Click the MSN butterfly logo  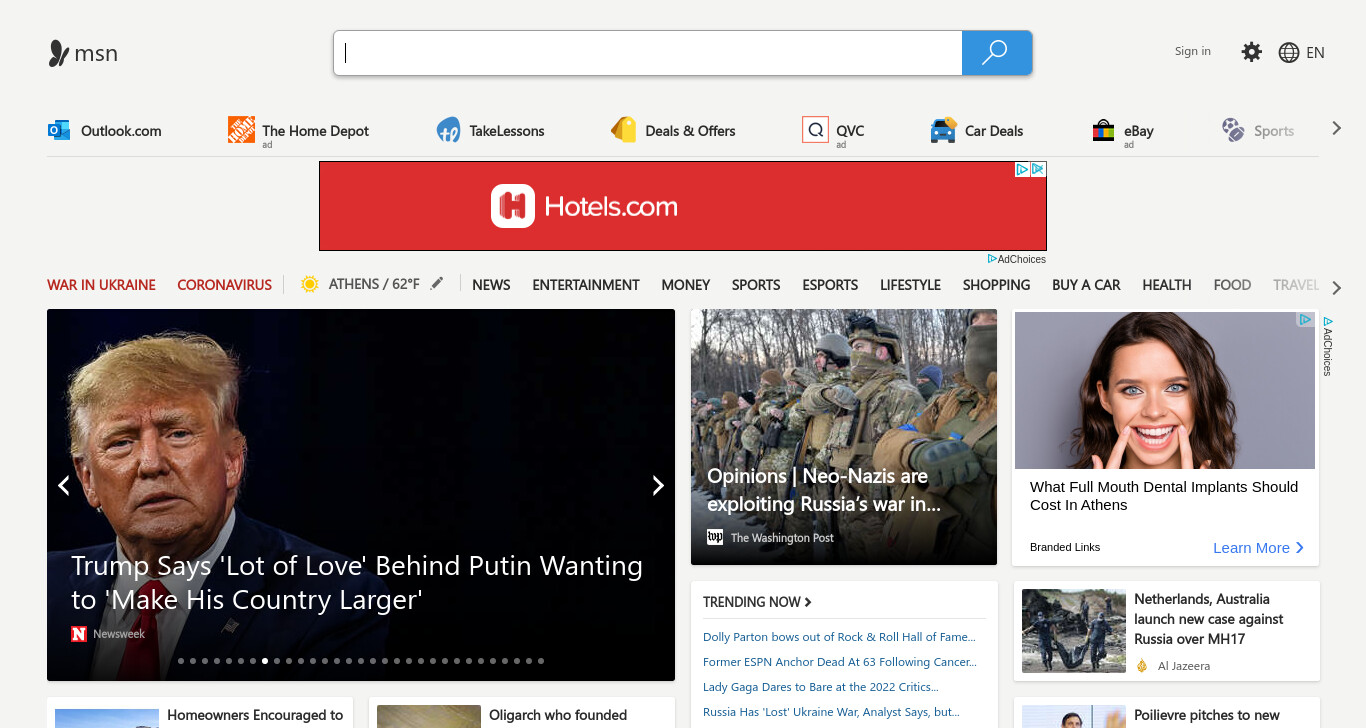(59, 53)
